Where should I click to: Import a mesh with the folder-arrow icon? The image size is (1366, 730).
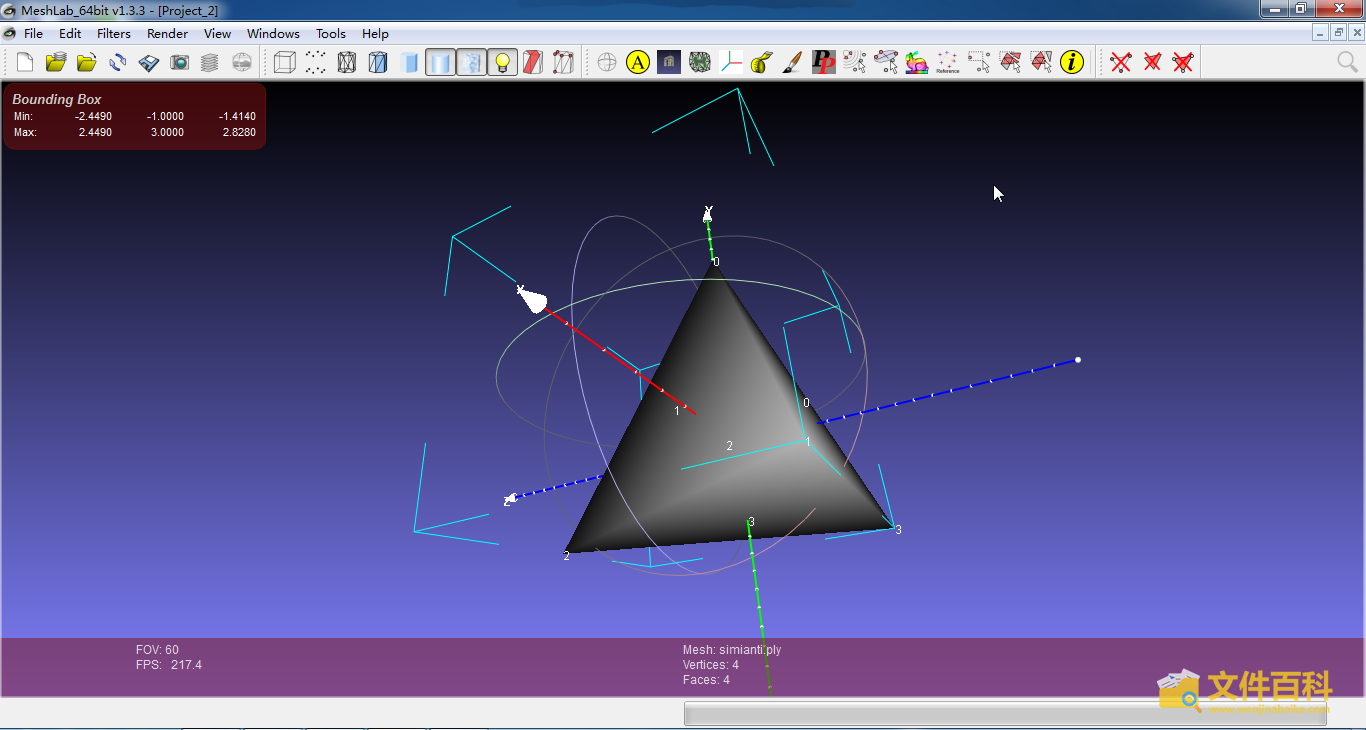tap(87, 63)
